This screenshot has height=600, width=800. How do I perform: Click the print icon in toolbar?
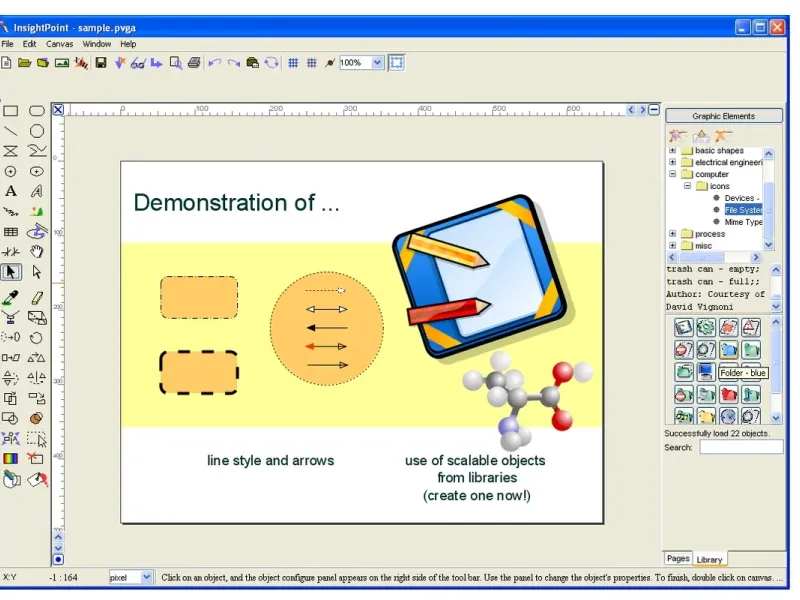[194, 63]
